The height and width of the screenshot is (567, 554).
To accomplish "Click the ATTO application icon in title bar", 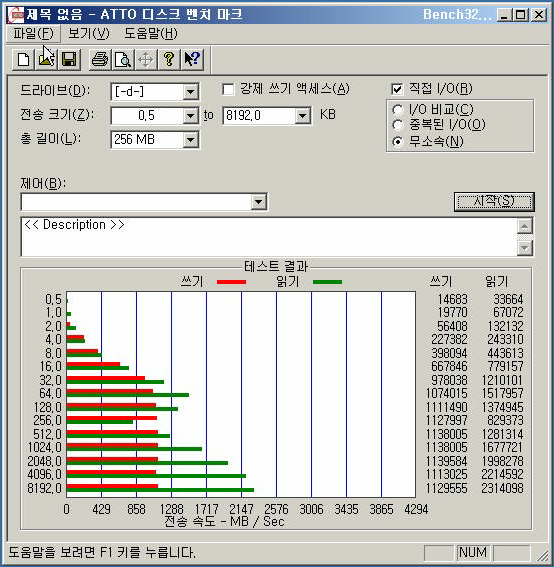I will pos(16,14).
